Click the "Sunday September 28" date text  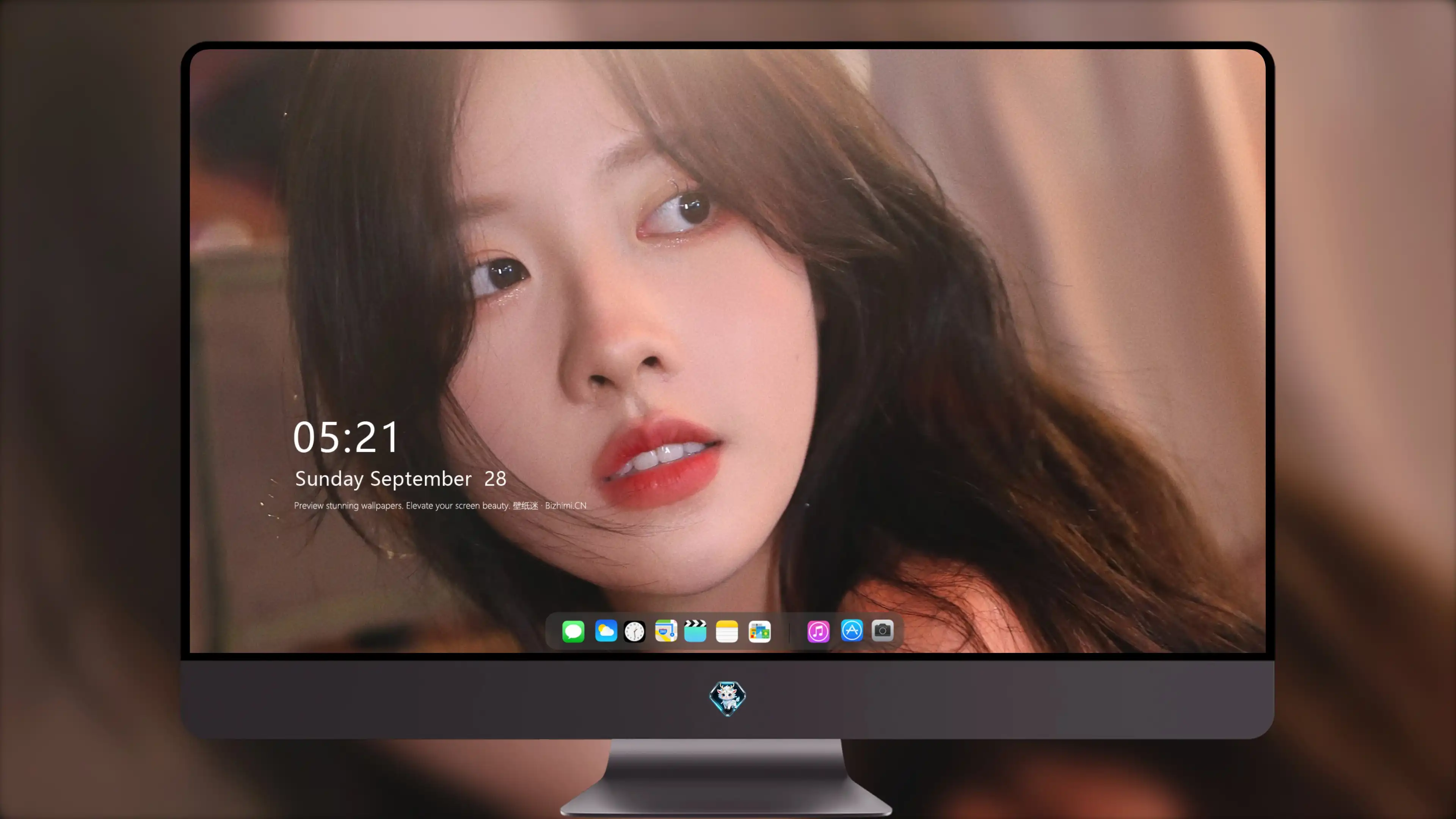401,479
